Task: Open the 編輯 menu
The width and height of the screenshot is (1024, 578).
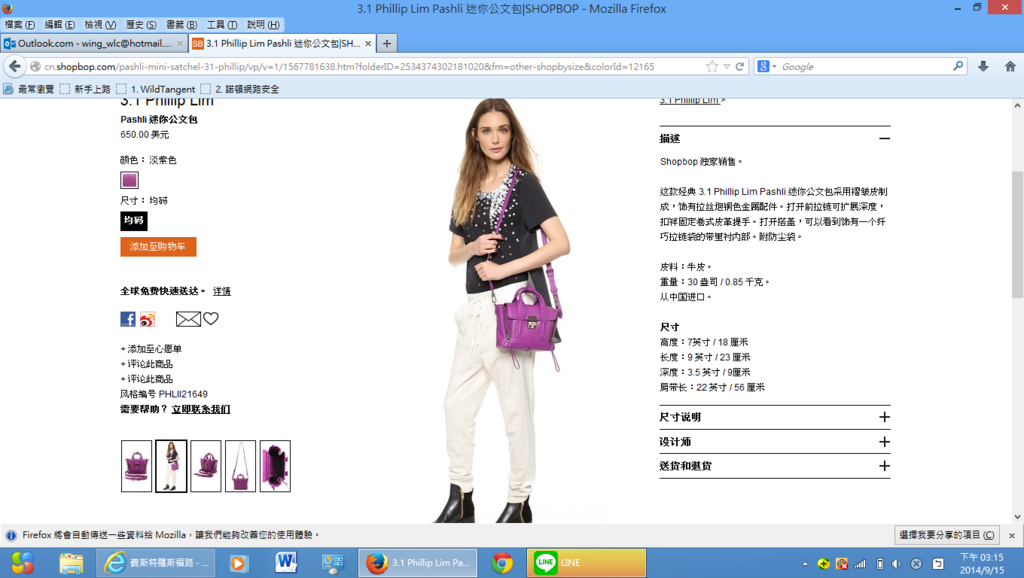Action: coord(59,25)
